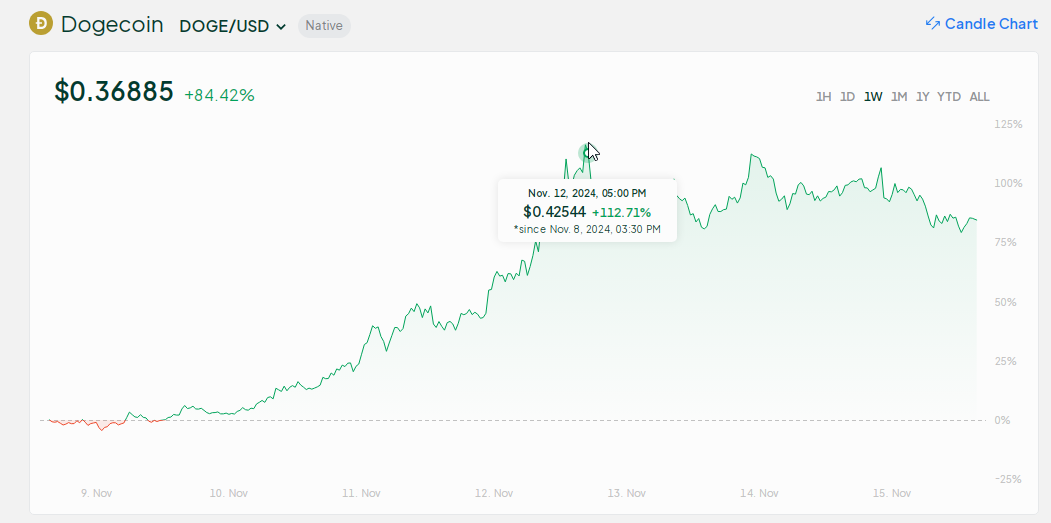Click the Native badge
Image resolution: width=1051 pixels, height=523 pixels.
point(324,26)
